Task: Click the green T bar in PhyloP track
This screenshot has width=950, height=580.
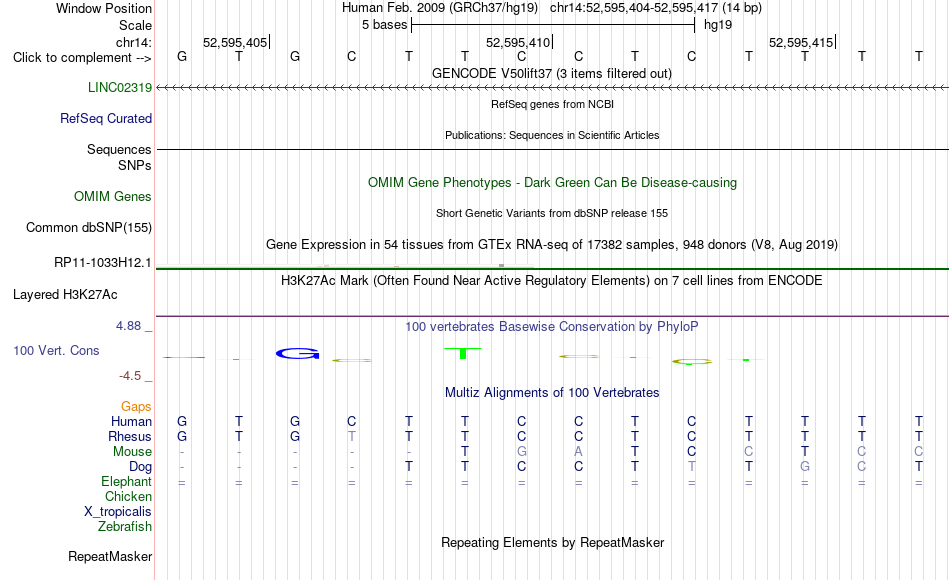Action: [463, 353]
